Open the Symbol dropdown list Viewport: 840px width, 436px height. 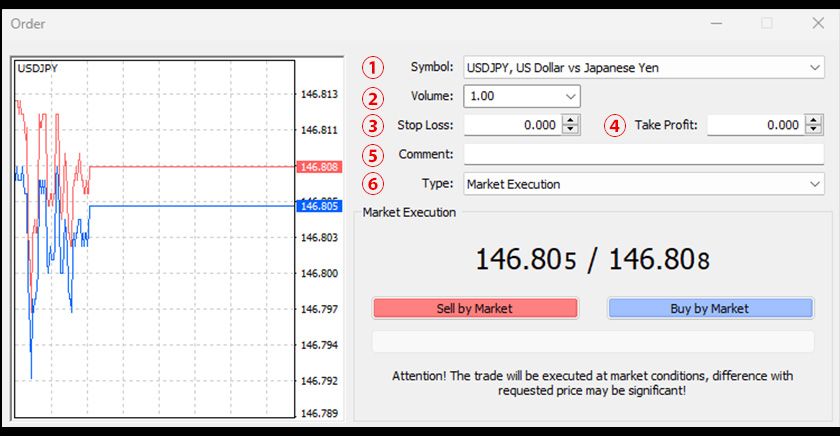coord(814,68)
